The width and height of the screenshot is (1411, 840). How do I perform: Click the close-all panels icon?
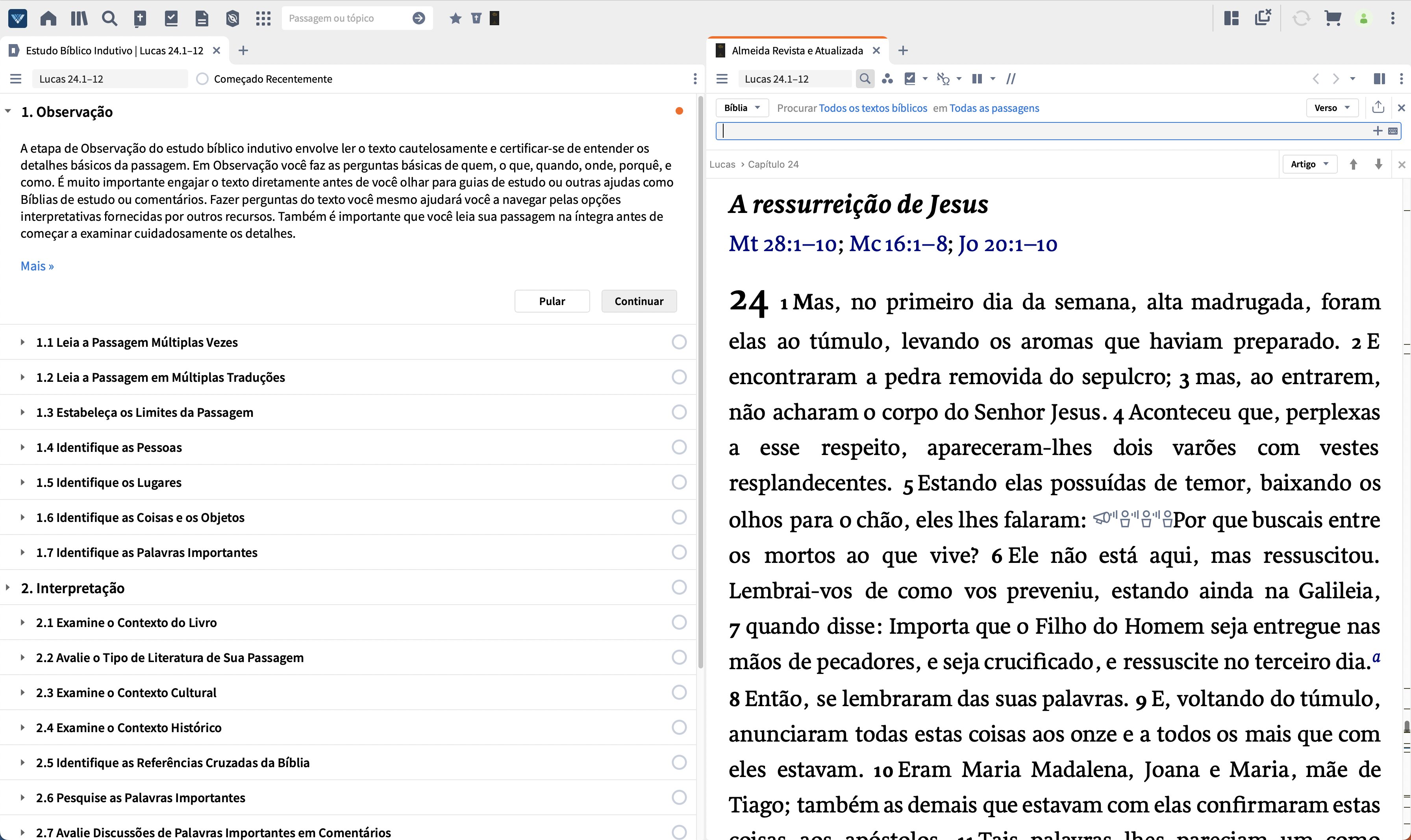click(x=1263, y=18)
